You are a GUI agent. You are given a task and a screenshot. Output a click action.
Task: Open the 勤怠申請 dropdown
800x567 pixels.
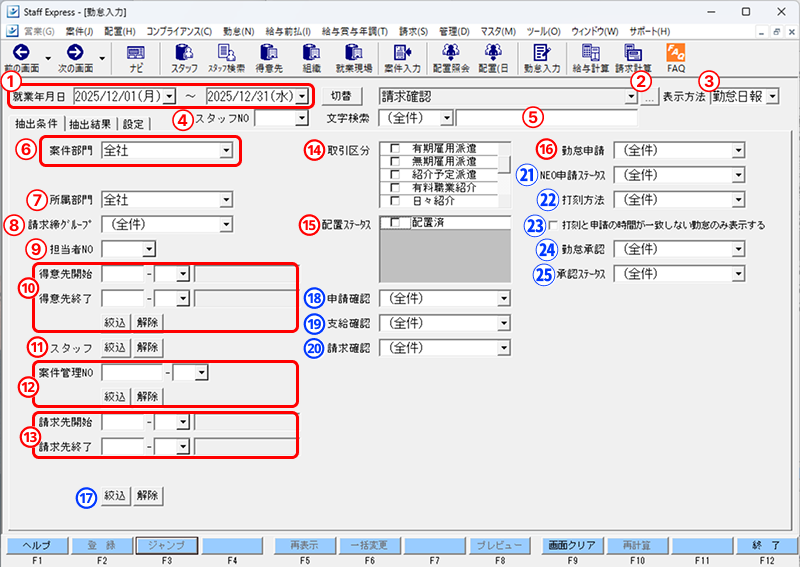[x=738, y=150]
